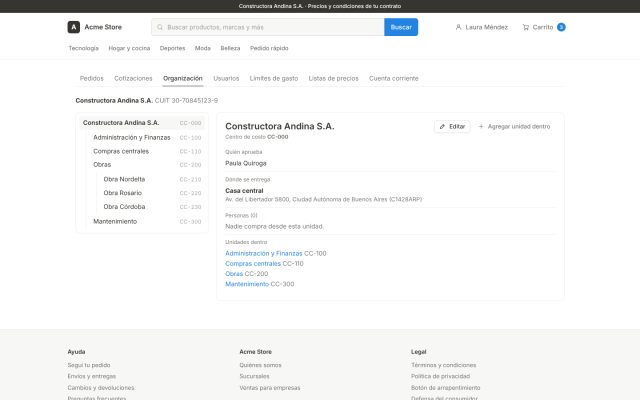The image size is (640, 400).
Task: Open Botón de arrepentimiento footer link
Action: (446, 388)
